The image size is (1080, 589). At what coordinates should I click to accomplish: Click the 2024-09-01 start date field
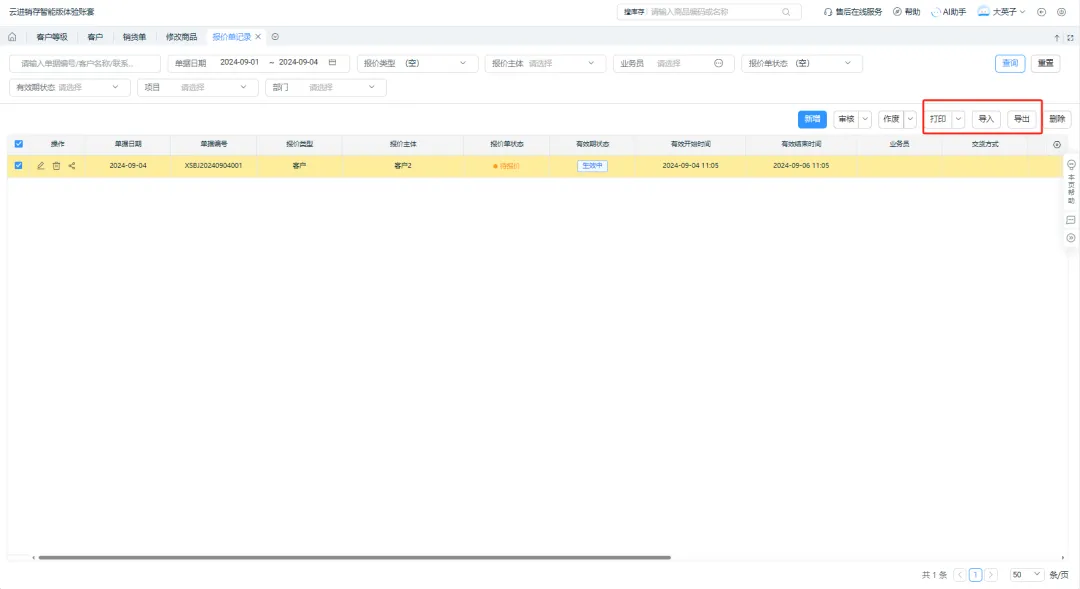[x=240, y=62]
